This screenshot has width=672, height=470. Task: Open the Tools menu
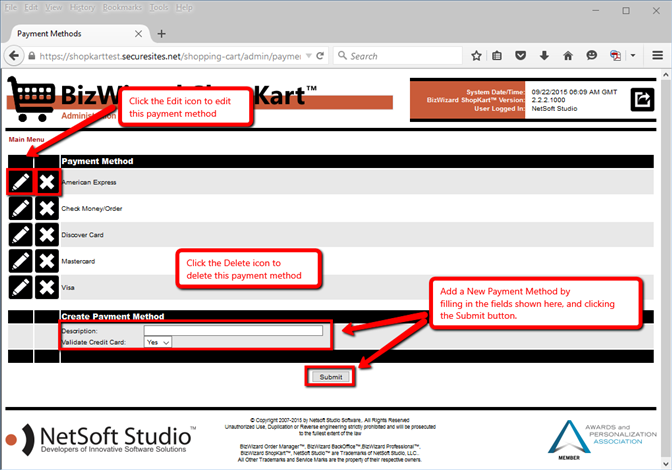[x=159, y=8]
